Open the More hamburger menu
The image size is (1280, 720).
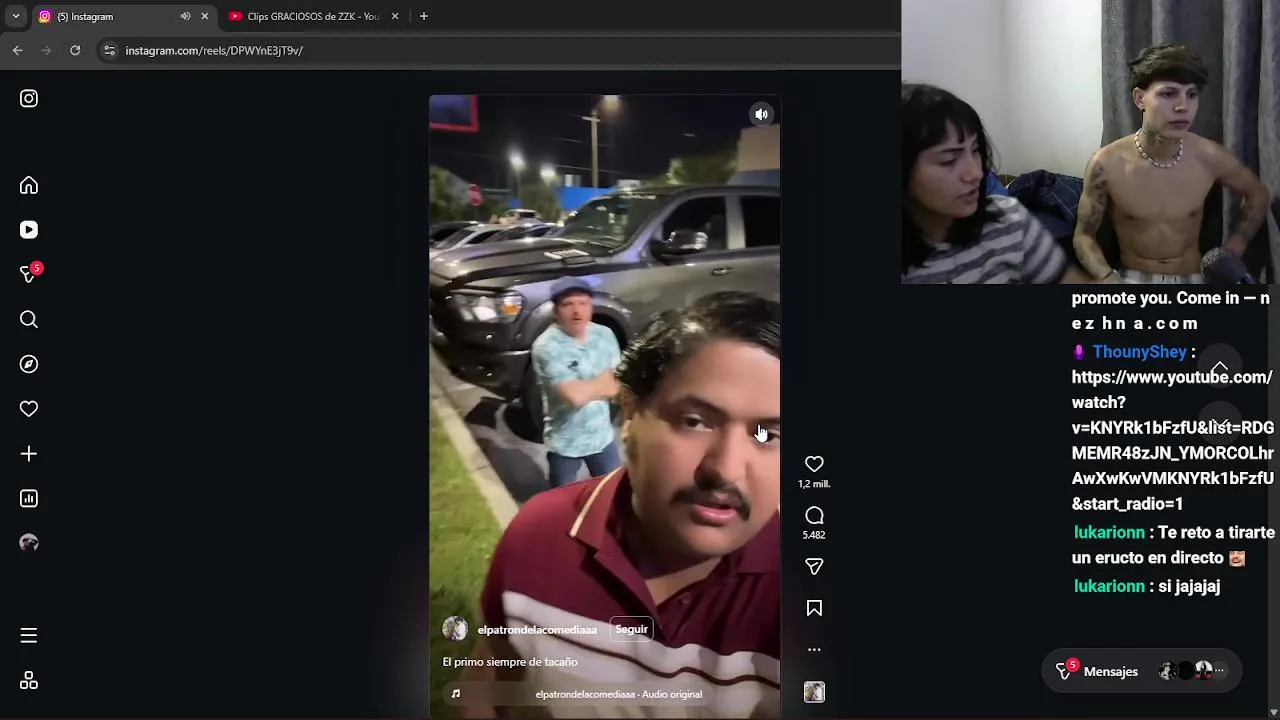point(29,636)
